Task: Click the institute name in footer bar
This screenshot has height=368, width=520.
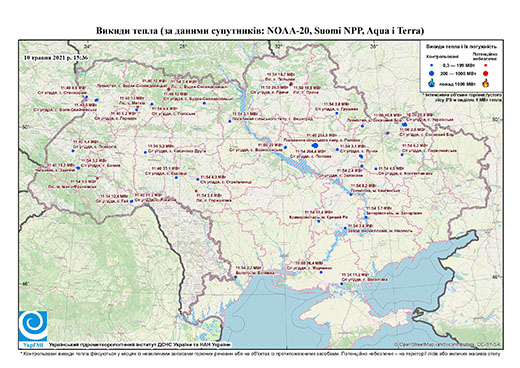Action: pyautogui.click(x=140, y=345)
